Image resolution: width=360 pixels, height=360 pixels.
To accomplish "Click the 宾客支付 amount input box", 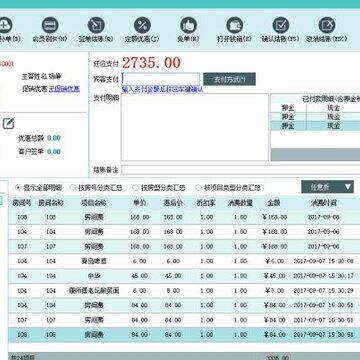I will (x=161, y=79).
